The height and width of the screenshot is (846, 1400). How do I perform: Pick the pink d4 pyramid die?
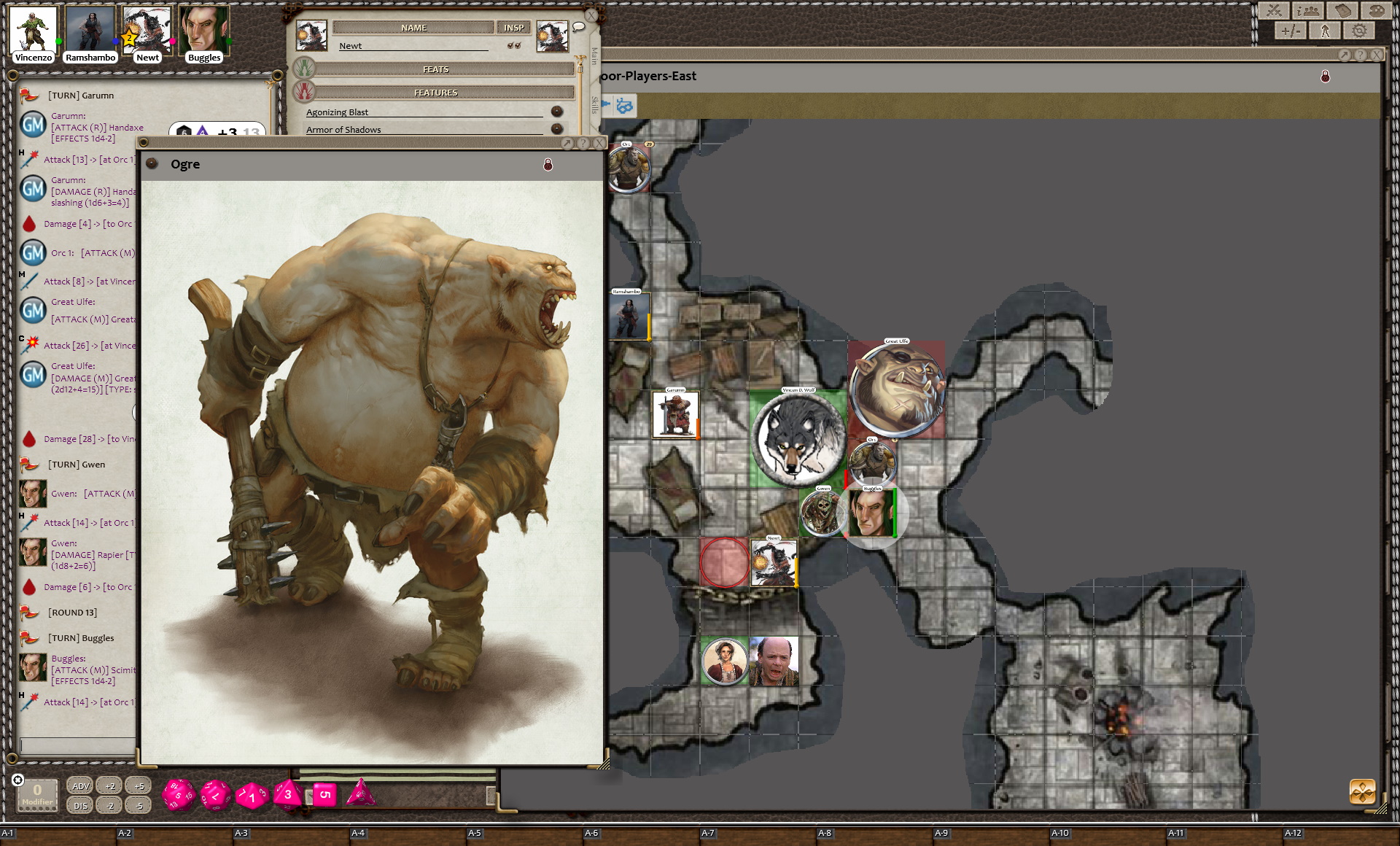(x=360, y=793)
